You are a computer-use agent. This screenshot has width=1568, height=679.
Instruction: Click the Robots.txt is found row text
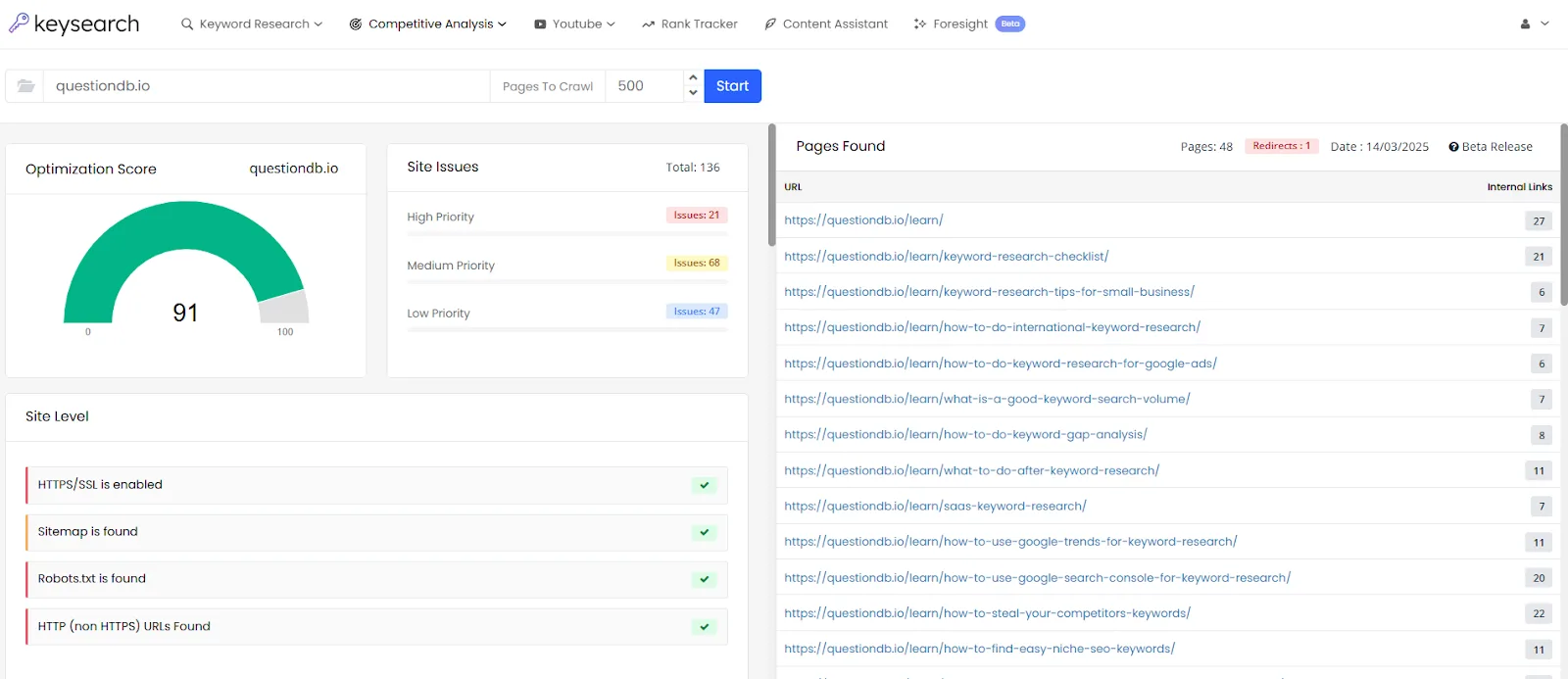tap(91, 579)
